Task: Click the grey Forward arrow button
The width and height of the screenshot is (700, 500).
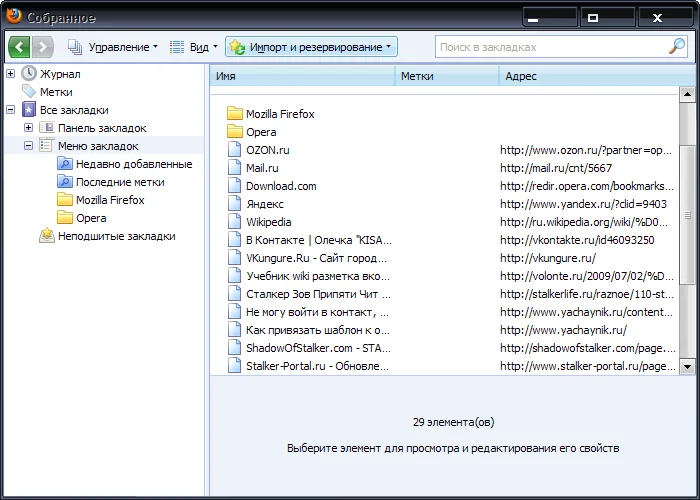Action: click(43, 47)
